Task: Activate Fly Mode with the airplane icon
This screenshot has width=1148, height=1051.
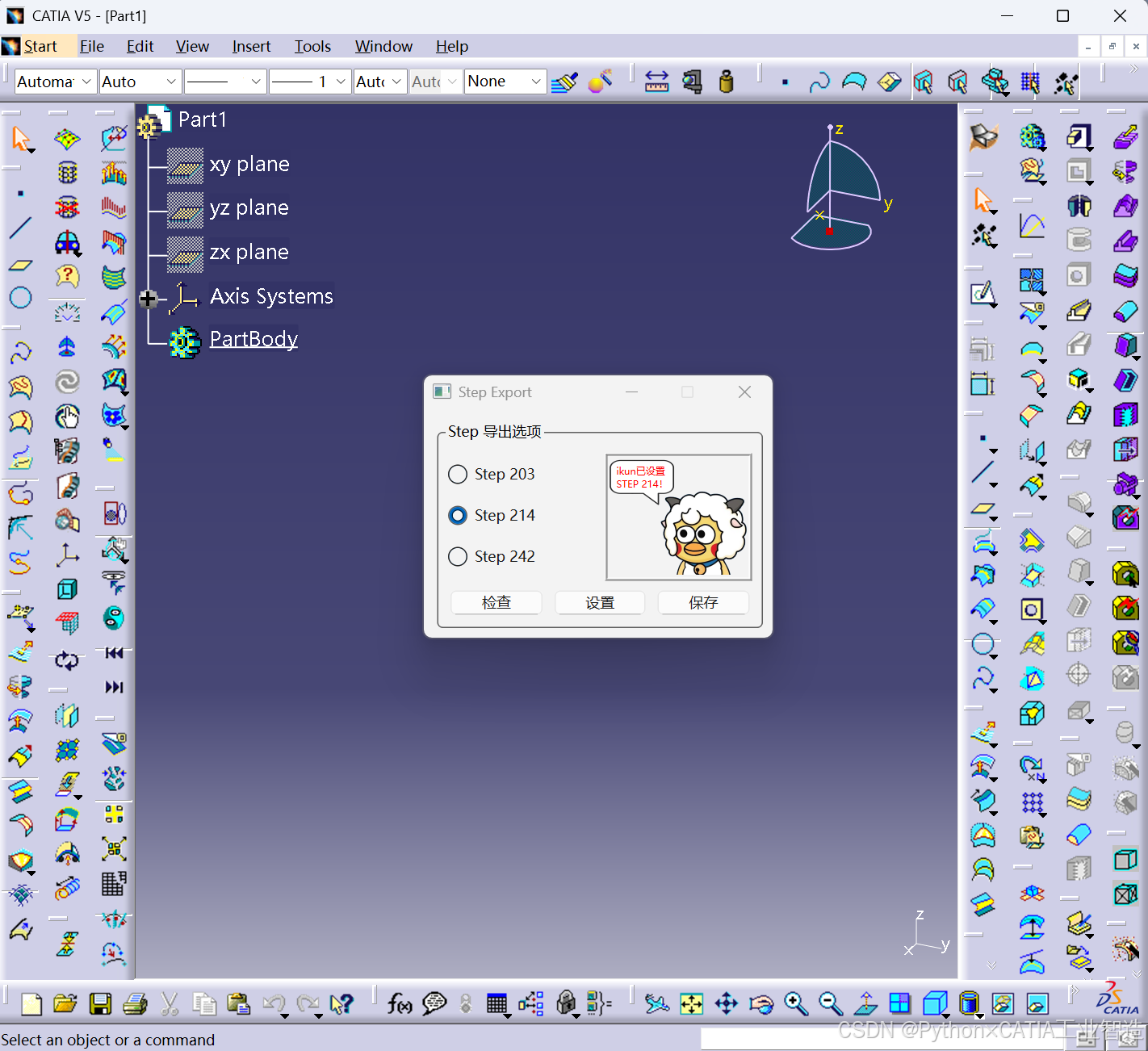Action: click(x=656, y=1003)
